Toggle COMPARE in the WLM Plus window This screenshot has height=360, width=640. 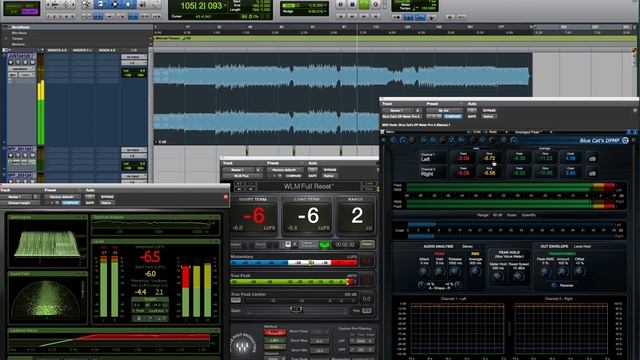293,176
